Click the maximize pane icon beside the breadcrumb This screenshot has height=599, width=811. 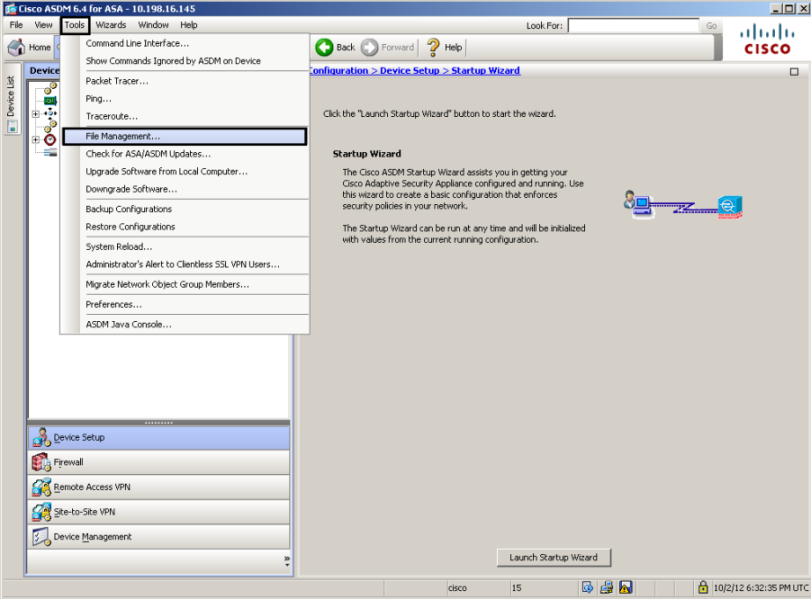(x=794, y=71)
